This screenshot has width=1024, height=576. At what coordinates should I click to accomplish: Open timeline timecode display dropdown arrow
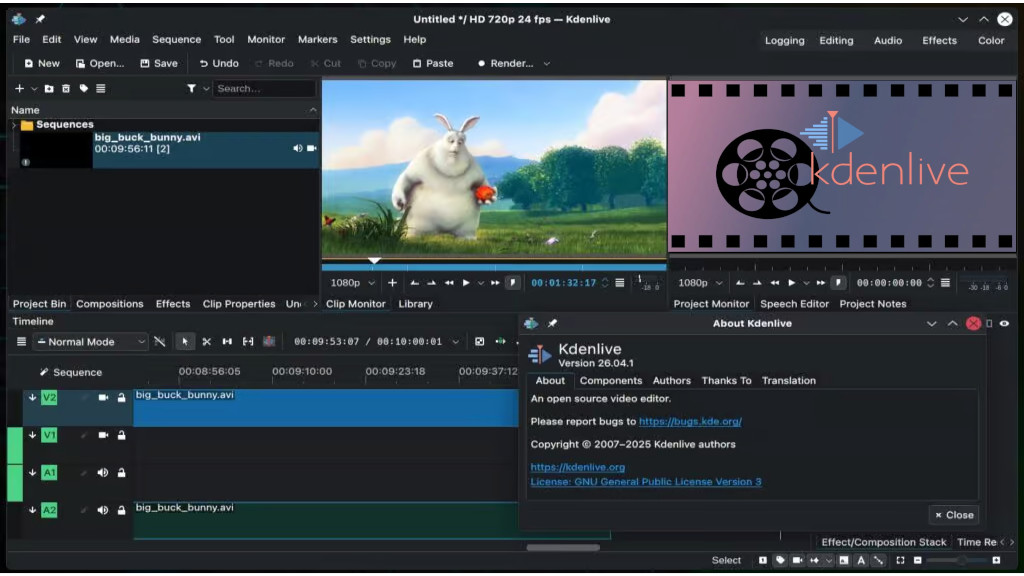point(455,342)
